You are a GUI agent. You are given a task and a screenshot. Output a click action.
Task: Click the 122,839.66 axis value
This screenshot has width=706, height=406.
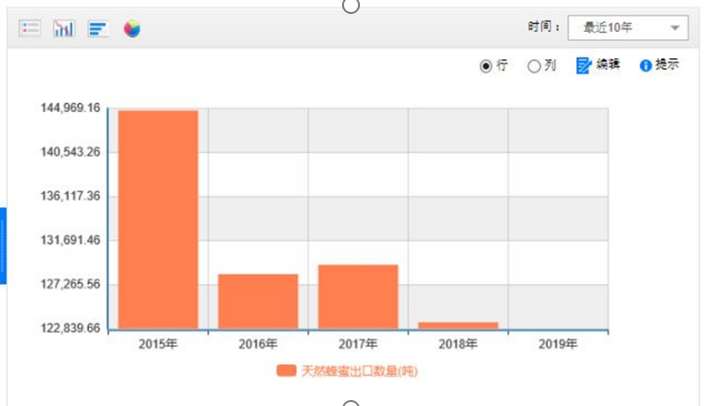coord(70,328)
